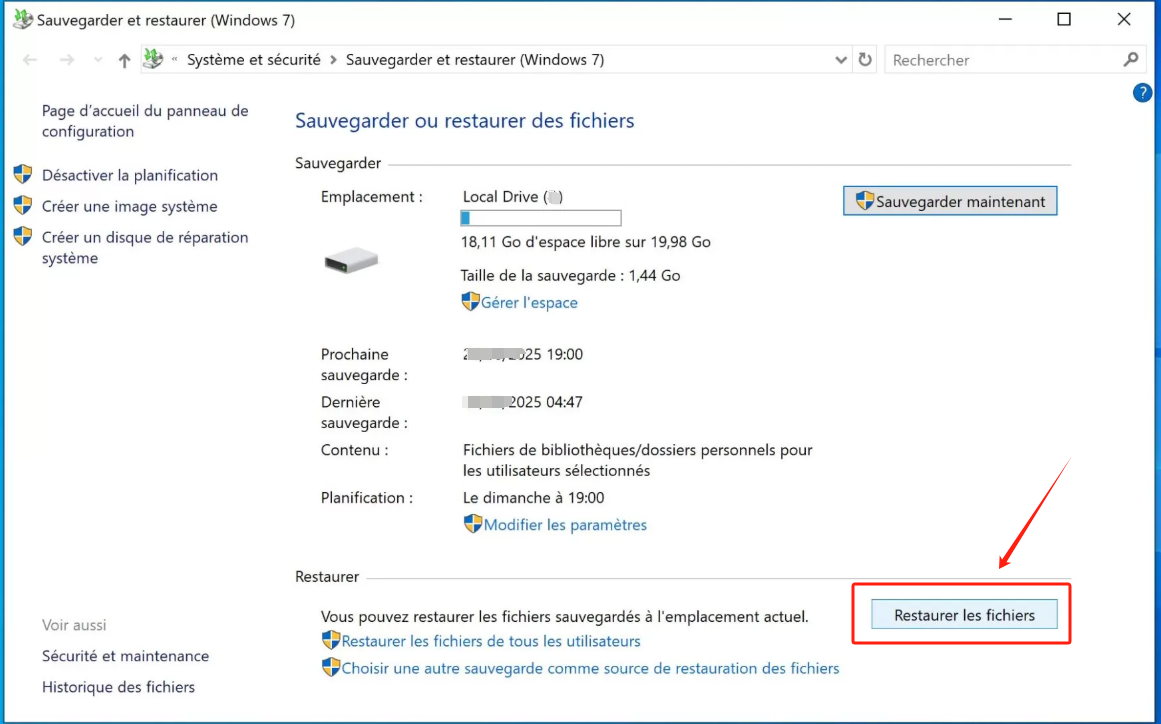
Task: Click shield icon beside 'Désactiver la planification'
Action: [23, 174]
